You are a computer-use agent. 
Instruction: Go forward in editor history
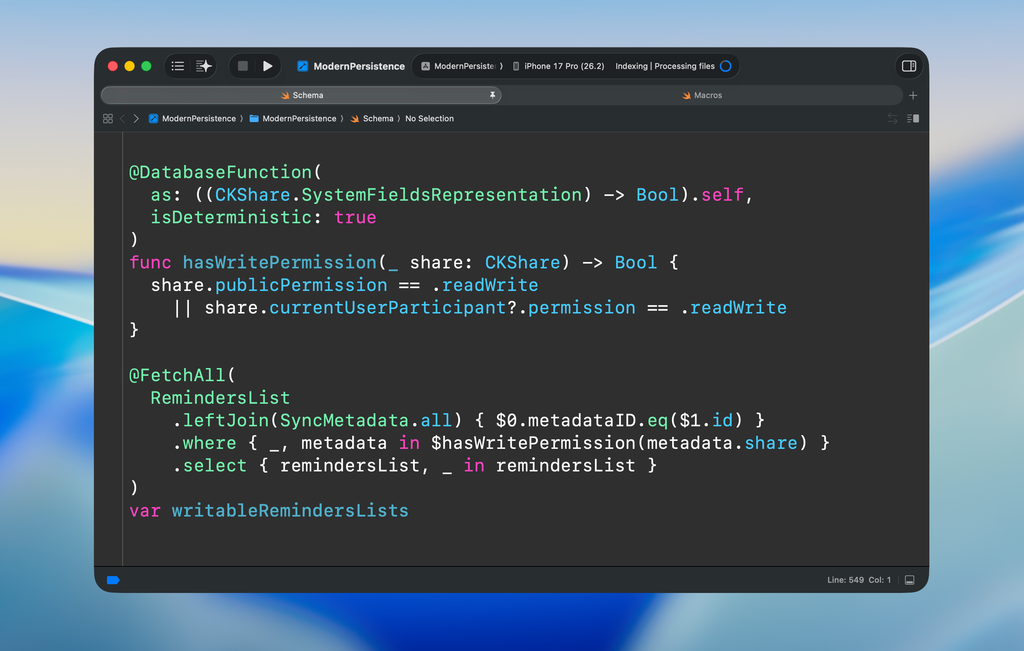[x=136, y=118]
